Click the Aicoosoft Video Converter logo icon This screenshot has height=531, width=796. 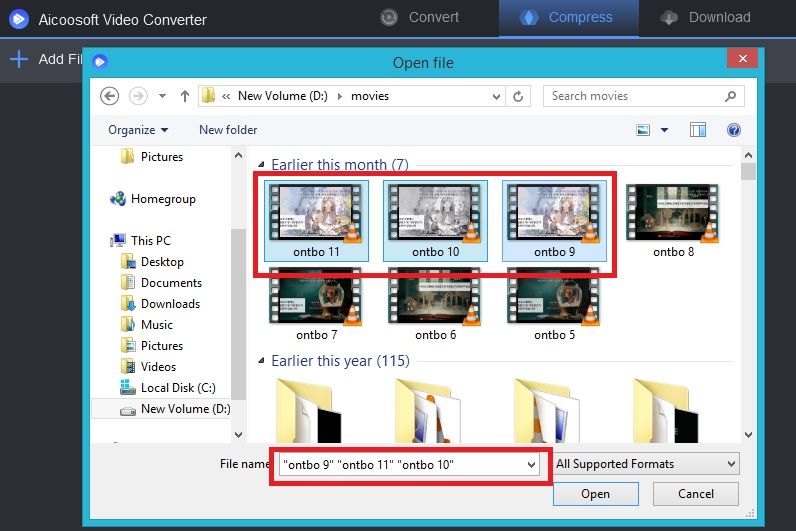(x=19, y=19)
